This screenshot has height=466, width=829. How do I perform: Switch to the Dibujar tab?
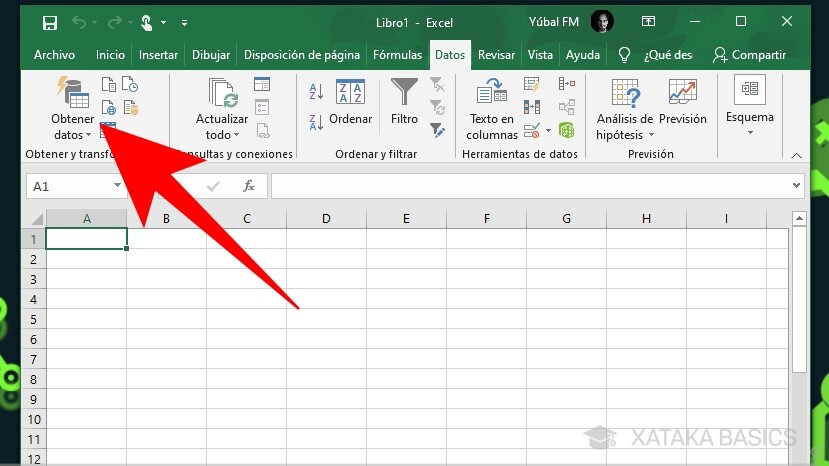click(x=211, y=55)
